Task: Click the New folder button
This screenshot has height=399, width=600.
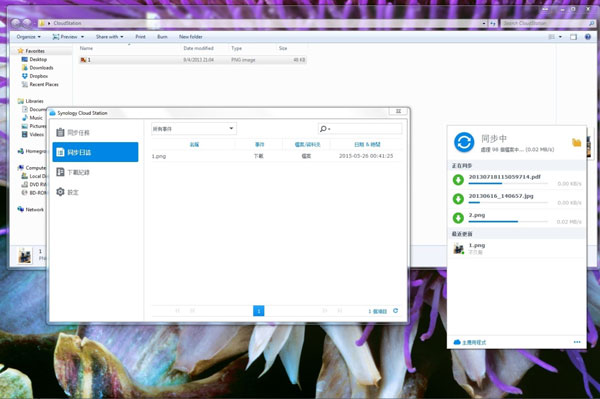Action: tap(191, 37)
